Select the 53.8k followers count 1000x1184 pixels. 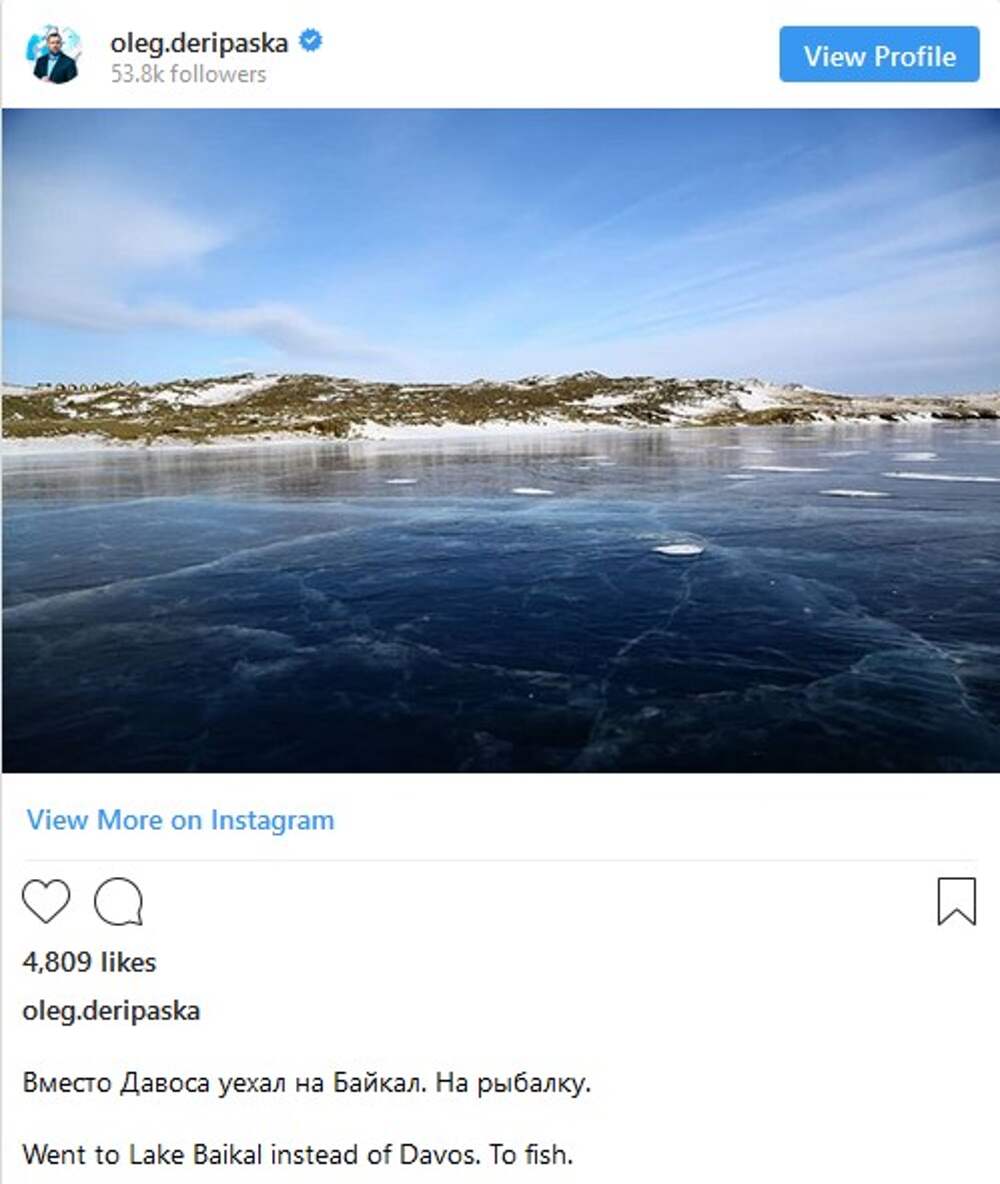click(x=188, y=75)
